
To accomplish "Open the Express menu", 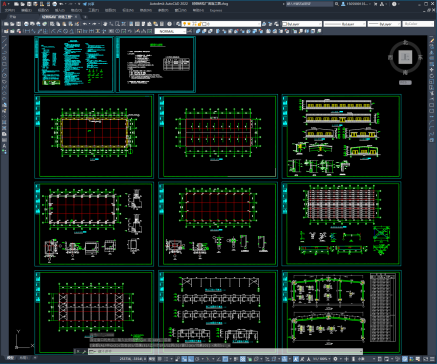I will click(x=216, y=10).
